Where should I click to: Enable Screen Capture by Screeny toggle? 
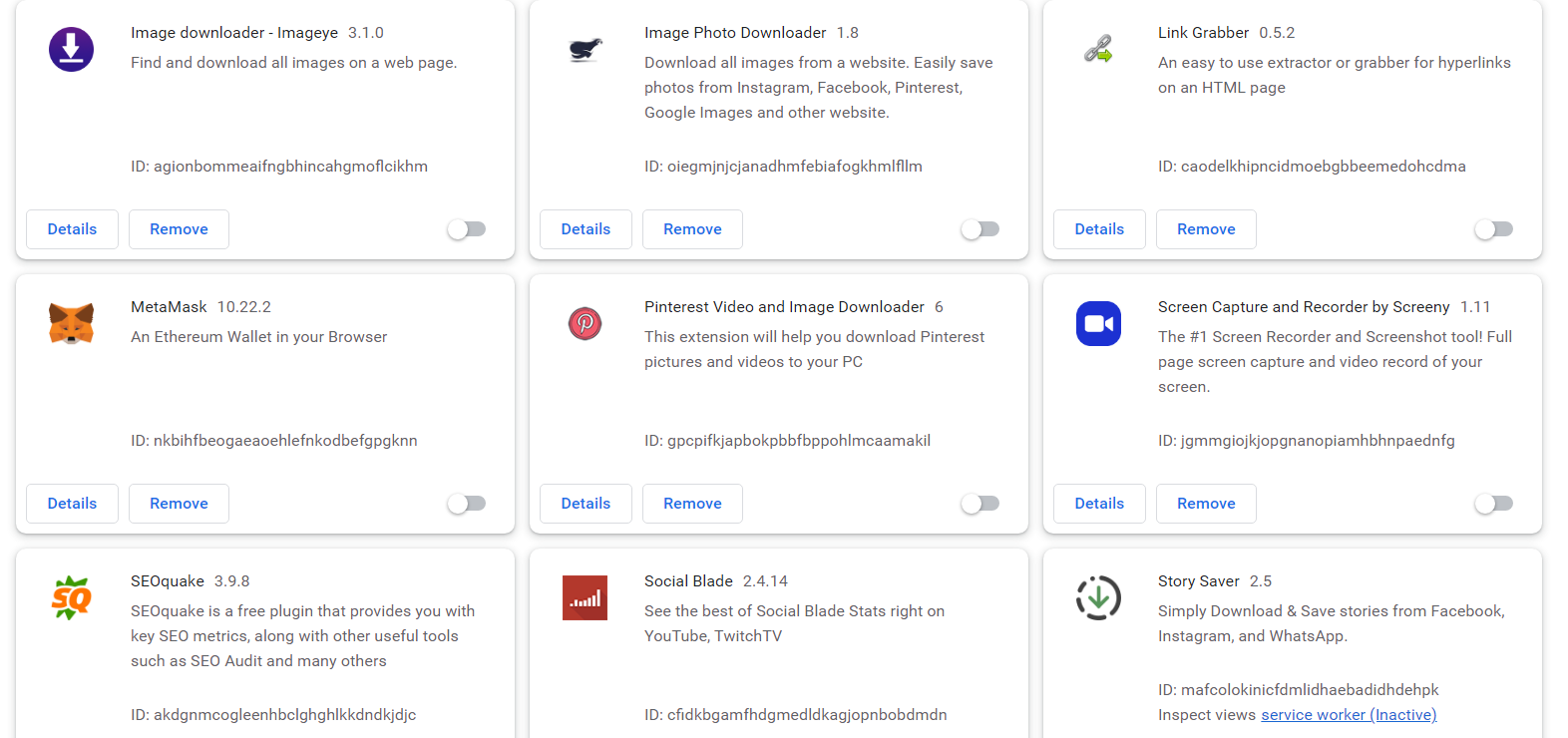1494,504
